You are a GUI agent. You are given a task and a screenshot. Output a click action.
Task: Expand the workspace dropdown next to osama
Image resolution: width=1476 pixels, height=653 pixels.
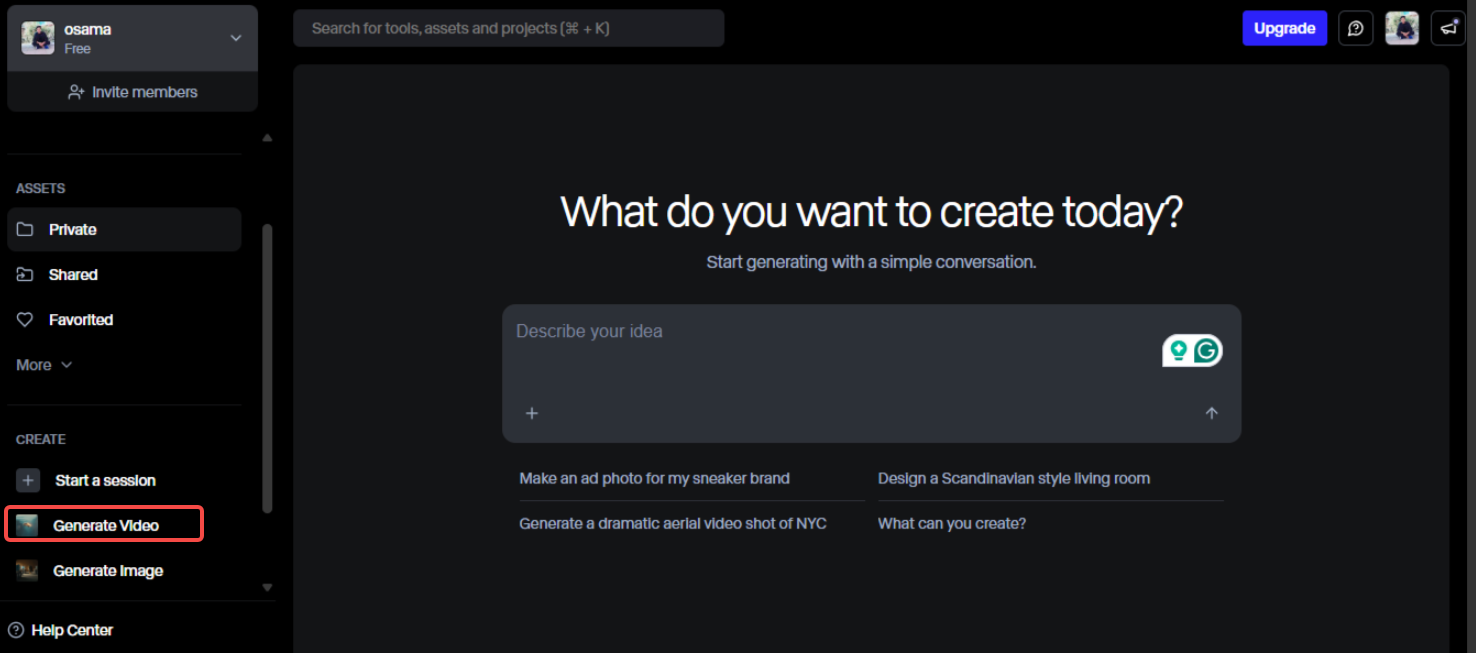(x=235, y=37)
